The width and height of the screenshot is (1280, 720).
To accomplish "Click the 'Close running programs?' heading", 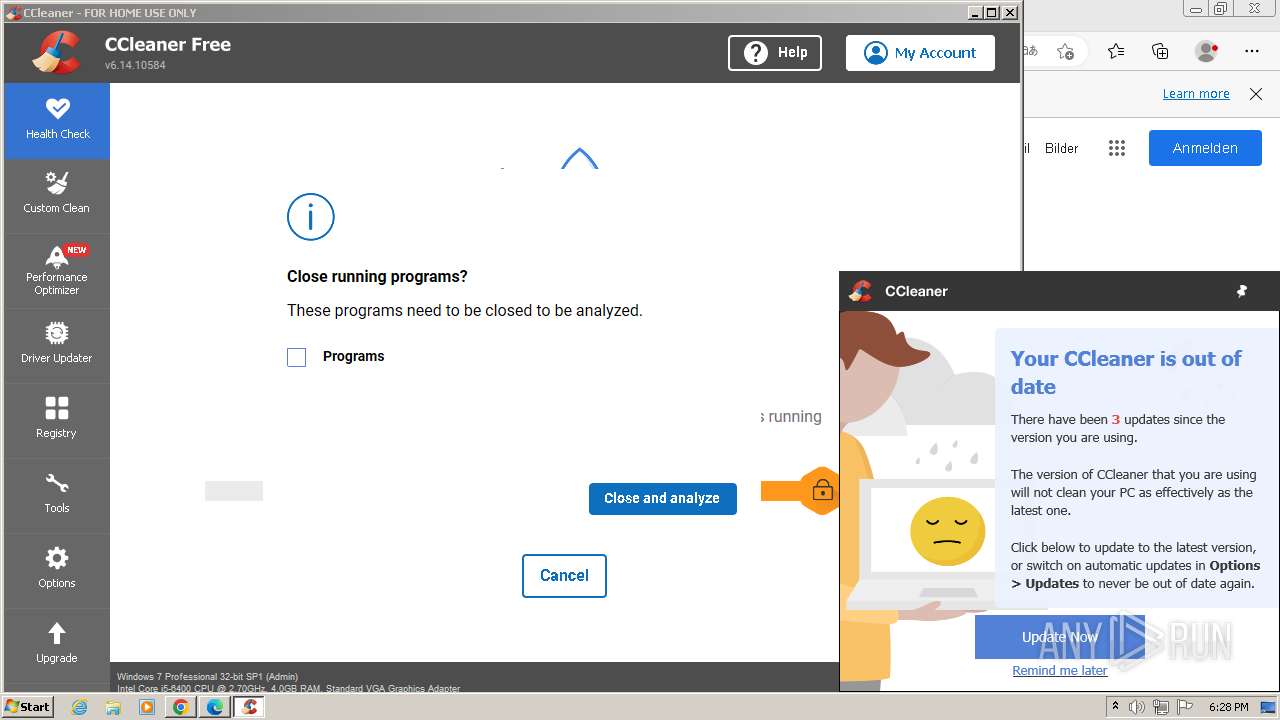I will pos(377,277).
